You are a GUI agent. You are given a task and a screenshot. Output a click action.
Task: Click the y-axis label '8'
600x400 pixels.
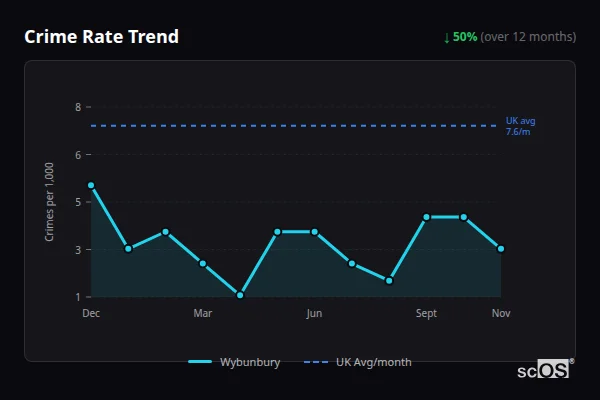78,107
